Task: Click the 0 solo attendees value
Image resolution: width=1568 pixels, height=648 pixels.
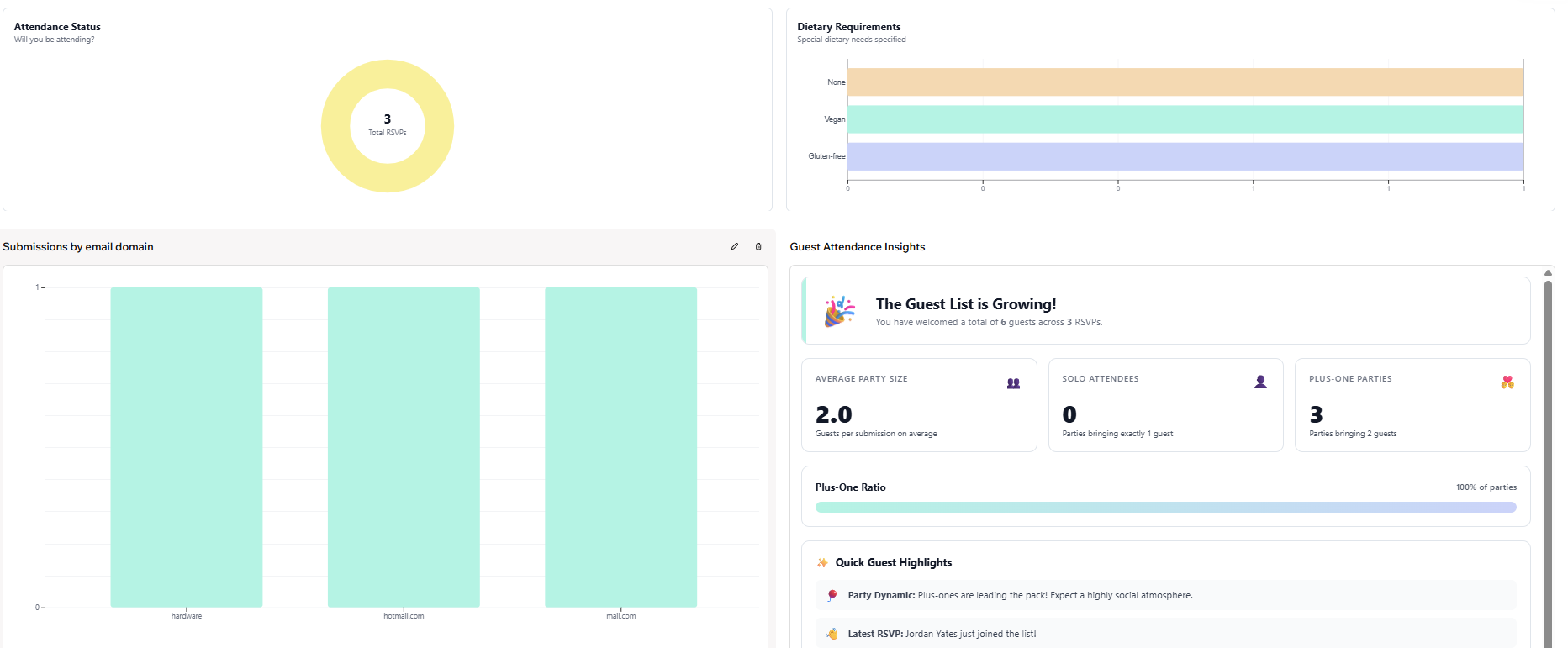Action: tap(1069, 414)
